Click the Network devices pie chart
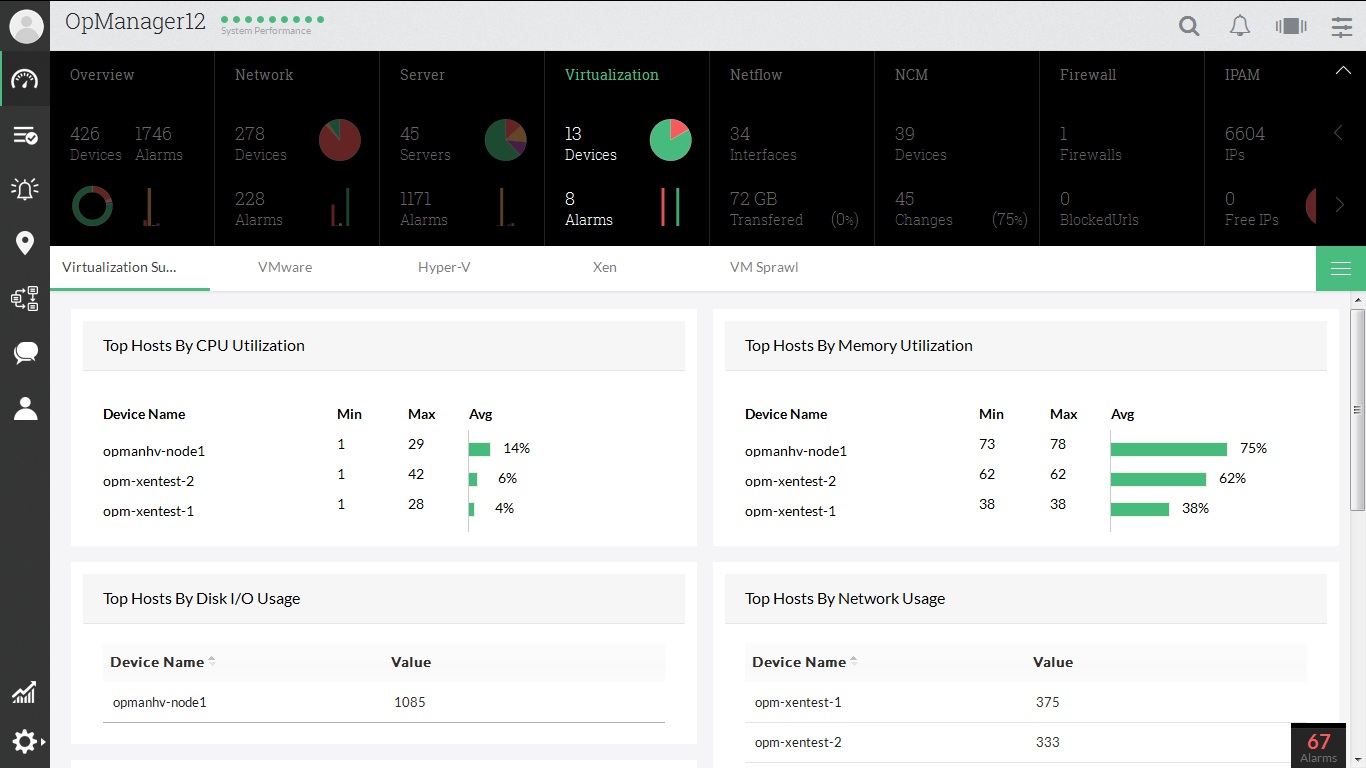 coord(340,140)
